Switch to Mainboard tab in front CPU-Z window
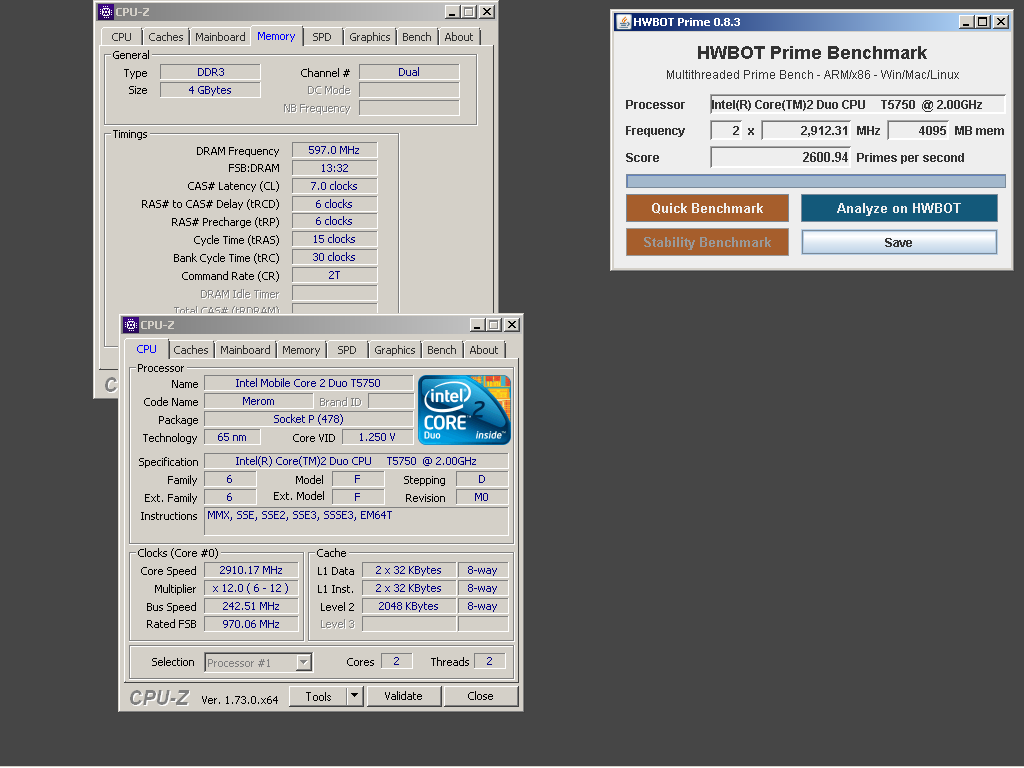 [x=245, y=350]
